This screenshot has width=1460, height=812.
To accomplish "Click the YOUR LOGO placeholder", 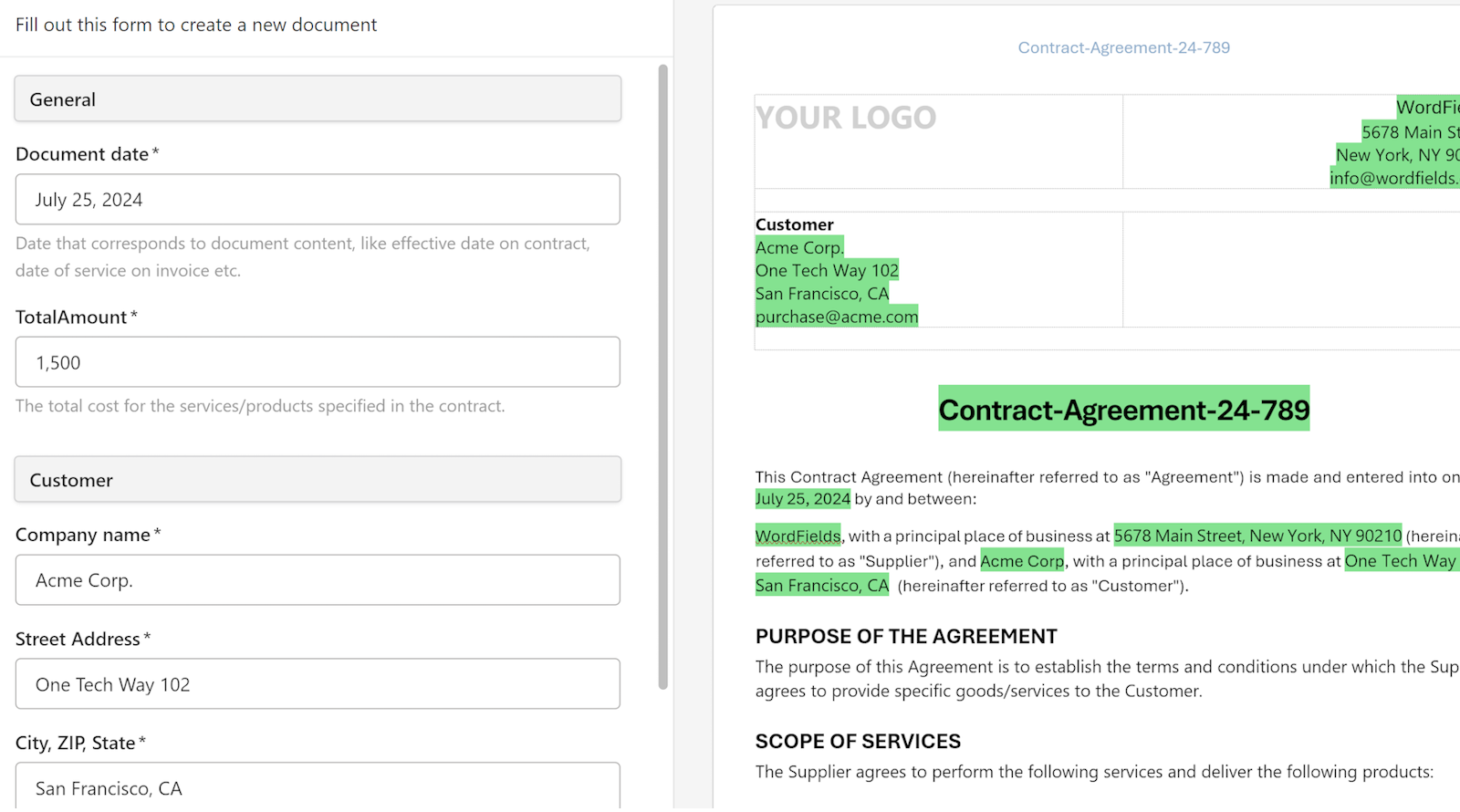I will 846,118.
